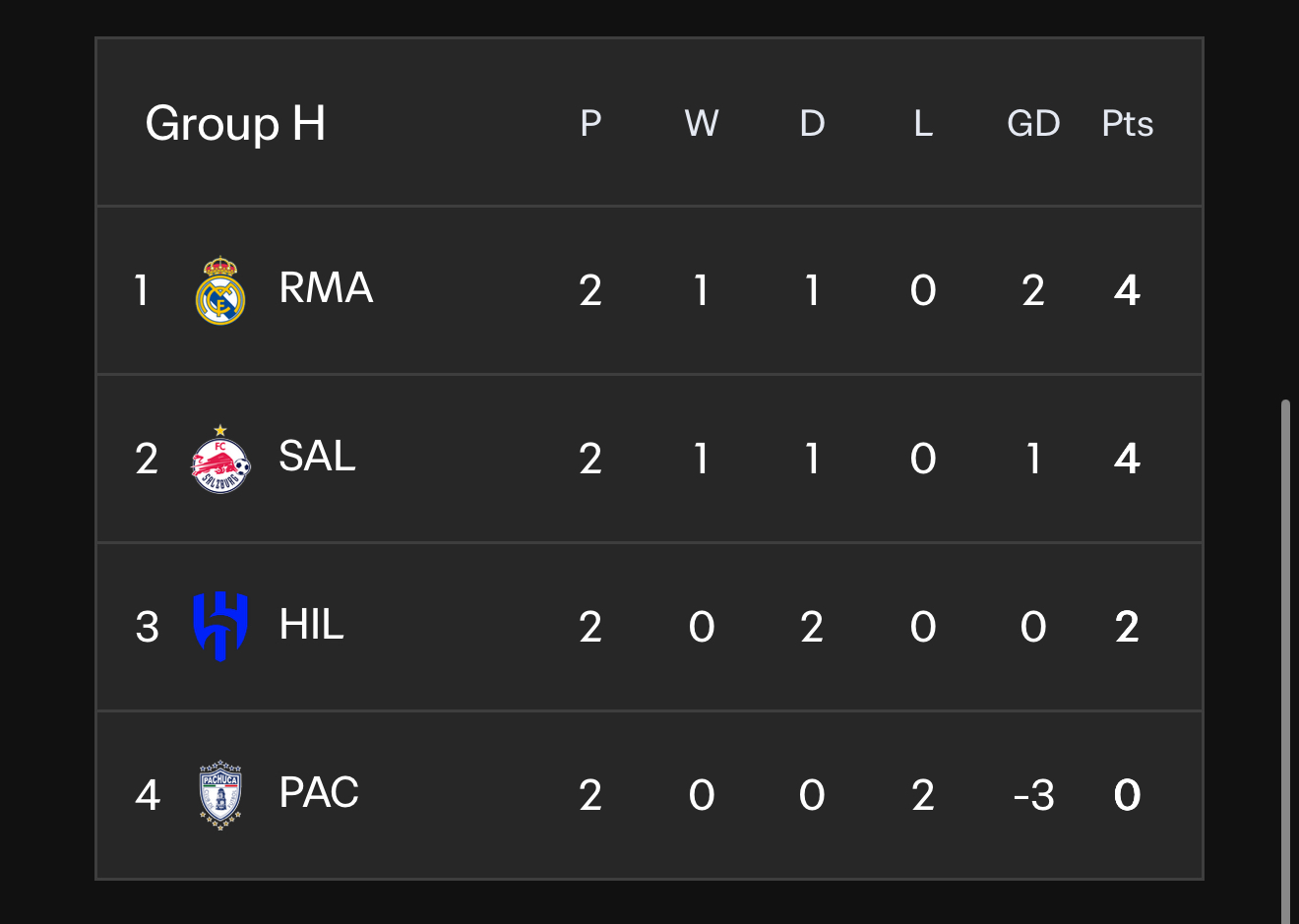Click rank number 2 beside Salzburg

(147, 460)
